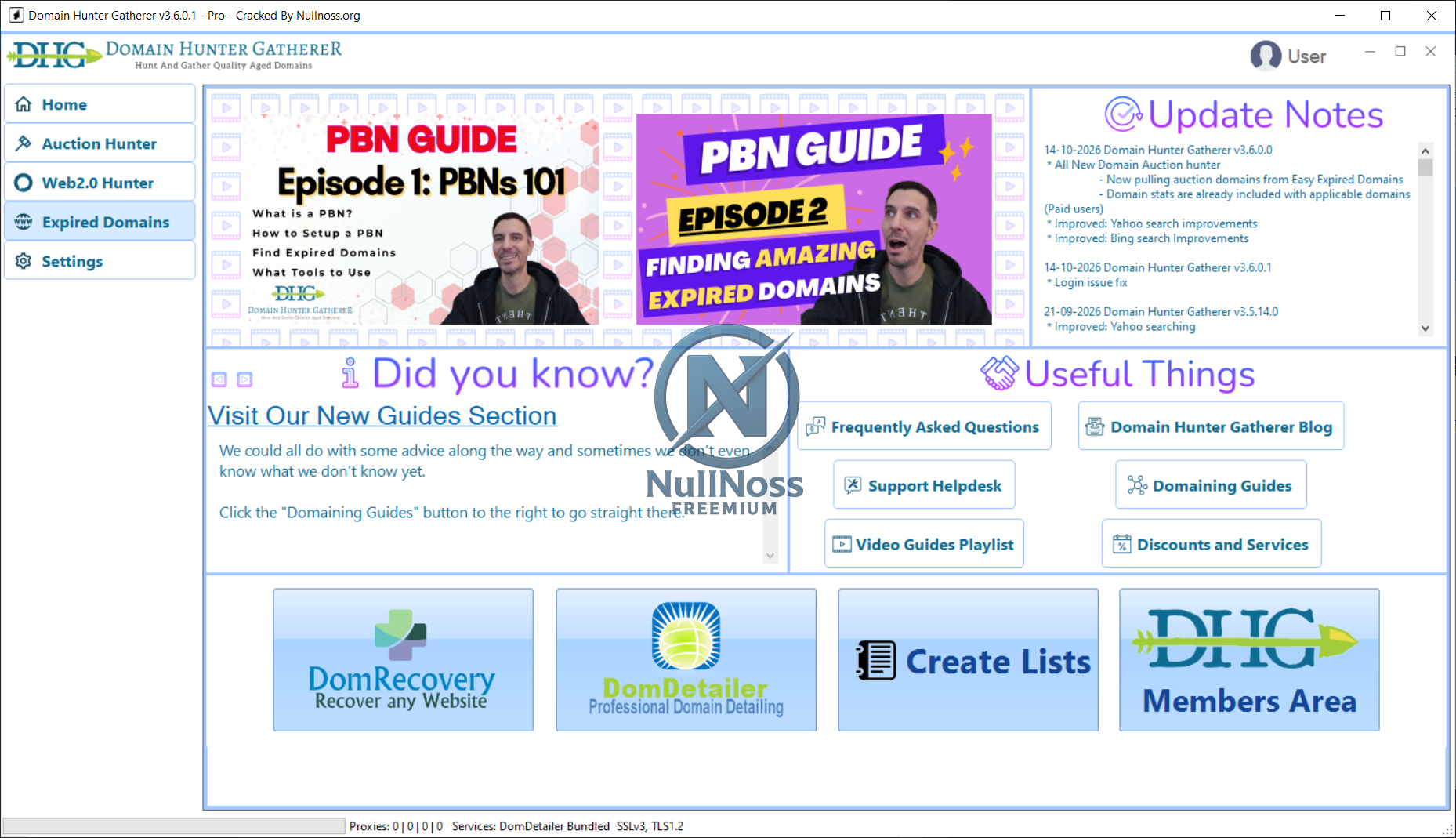
Task: Show next Did you know tip
Action: [x=244, y=379]
